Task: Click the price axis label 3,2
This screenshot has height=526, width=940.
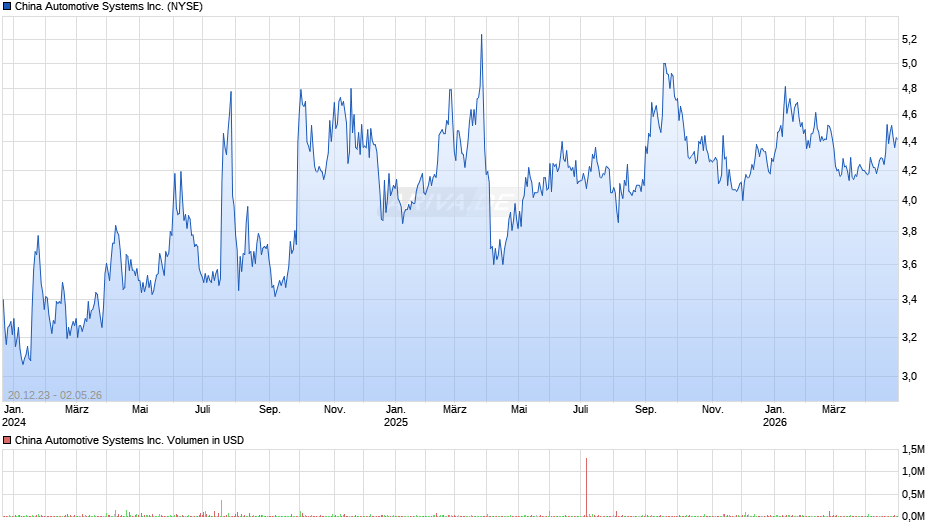Action: 909,337
